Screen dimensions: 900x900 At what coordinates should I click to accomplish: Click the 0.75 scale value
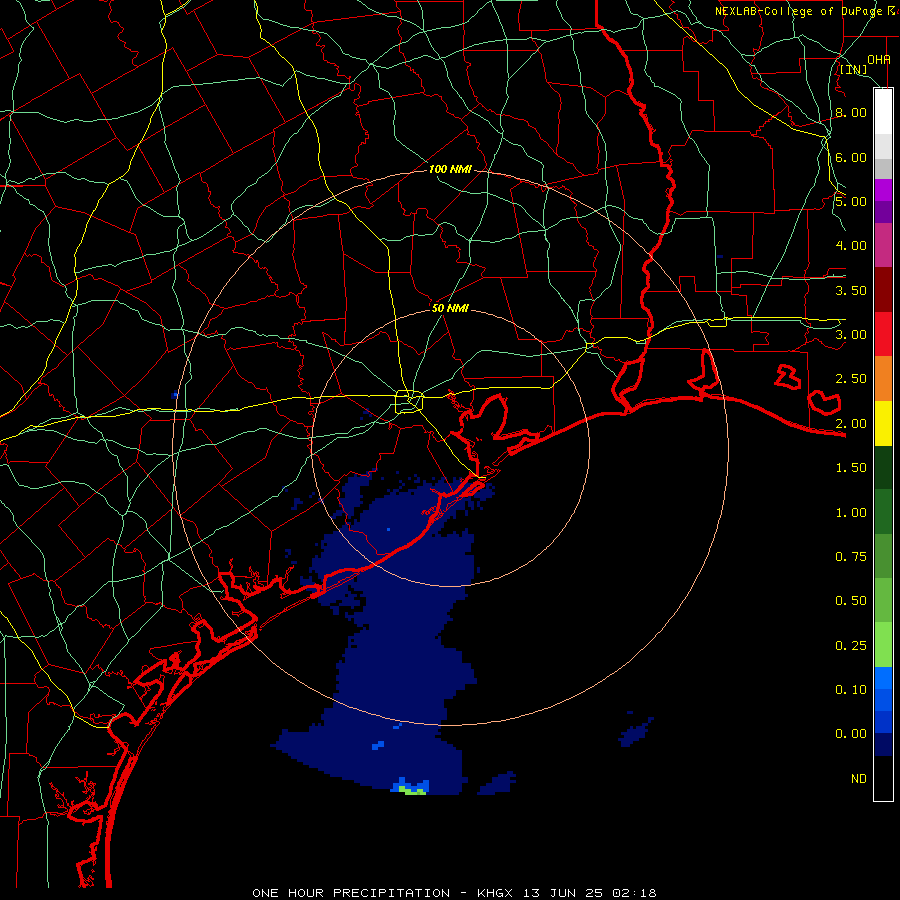click(x=851, y=557)
